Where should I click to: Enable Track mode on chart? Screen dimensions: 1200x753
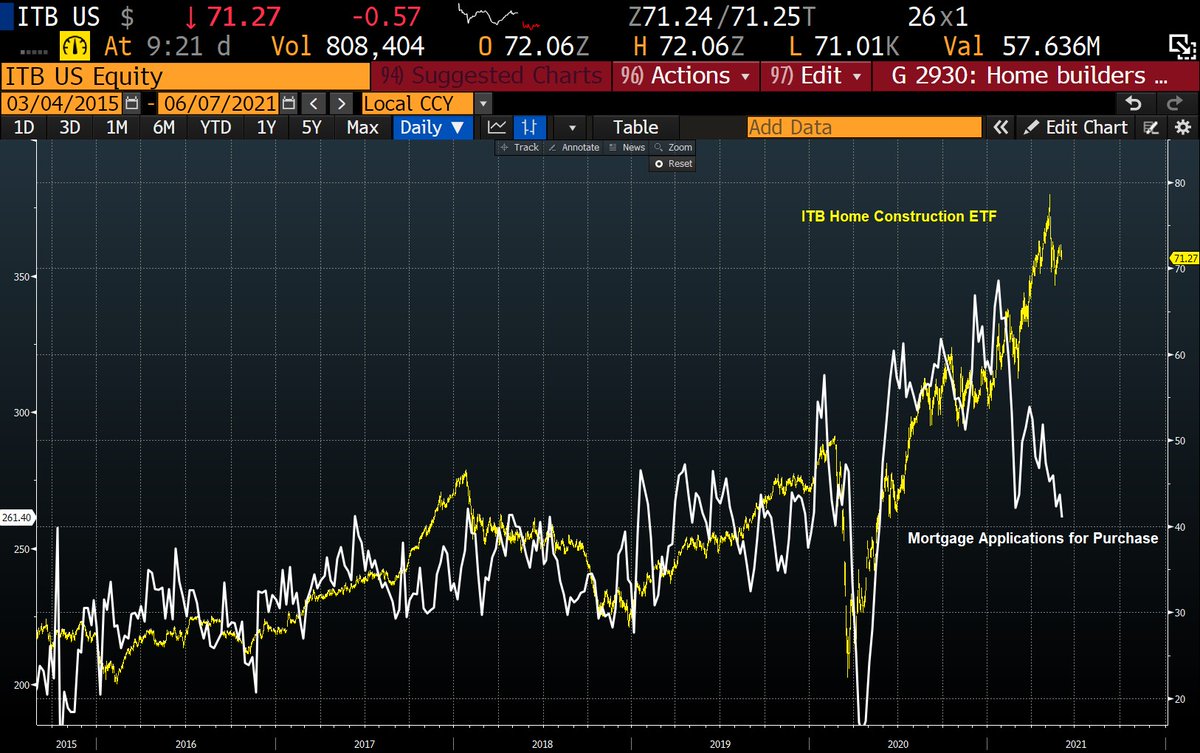[x=520, y=147]
